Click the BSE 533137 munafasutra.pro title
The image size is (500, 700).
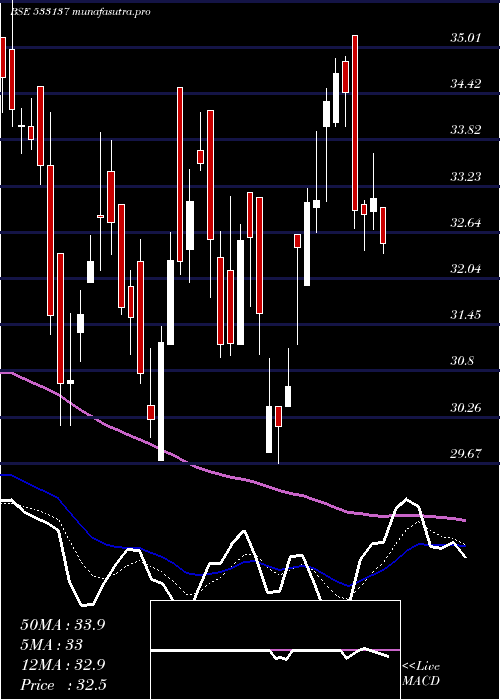(80, 12)
